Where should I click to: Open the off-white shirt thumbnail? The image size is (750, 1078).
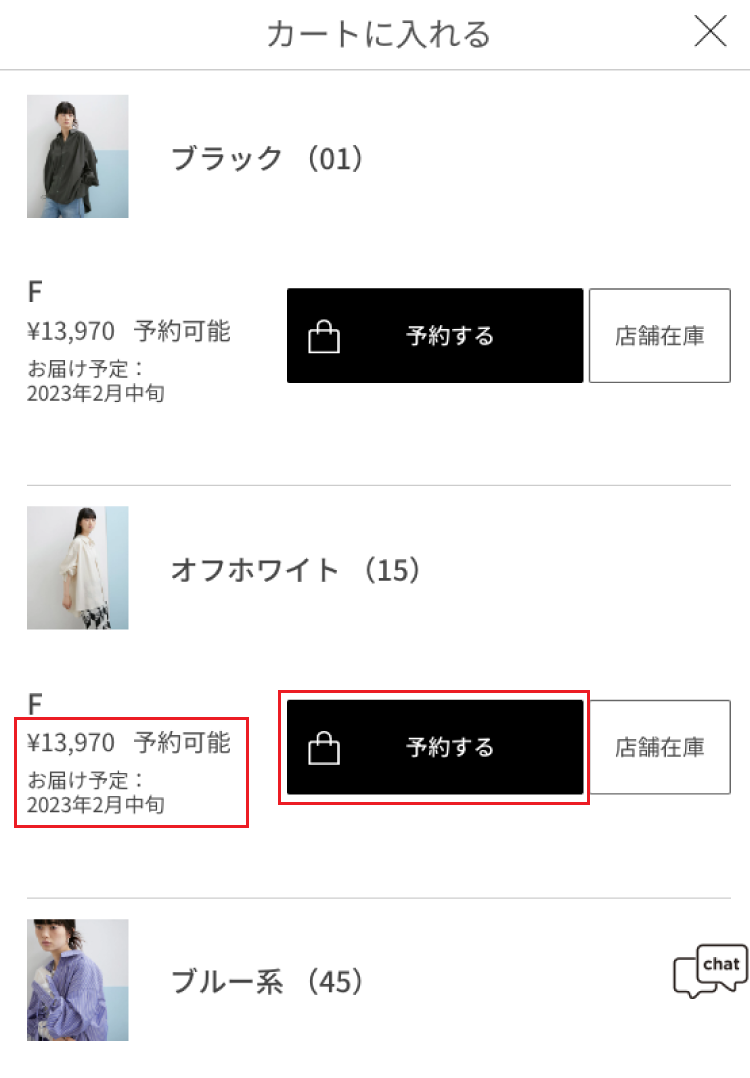tap(78, 568)
